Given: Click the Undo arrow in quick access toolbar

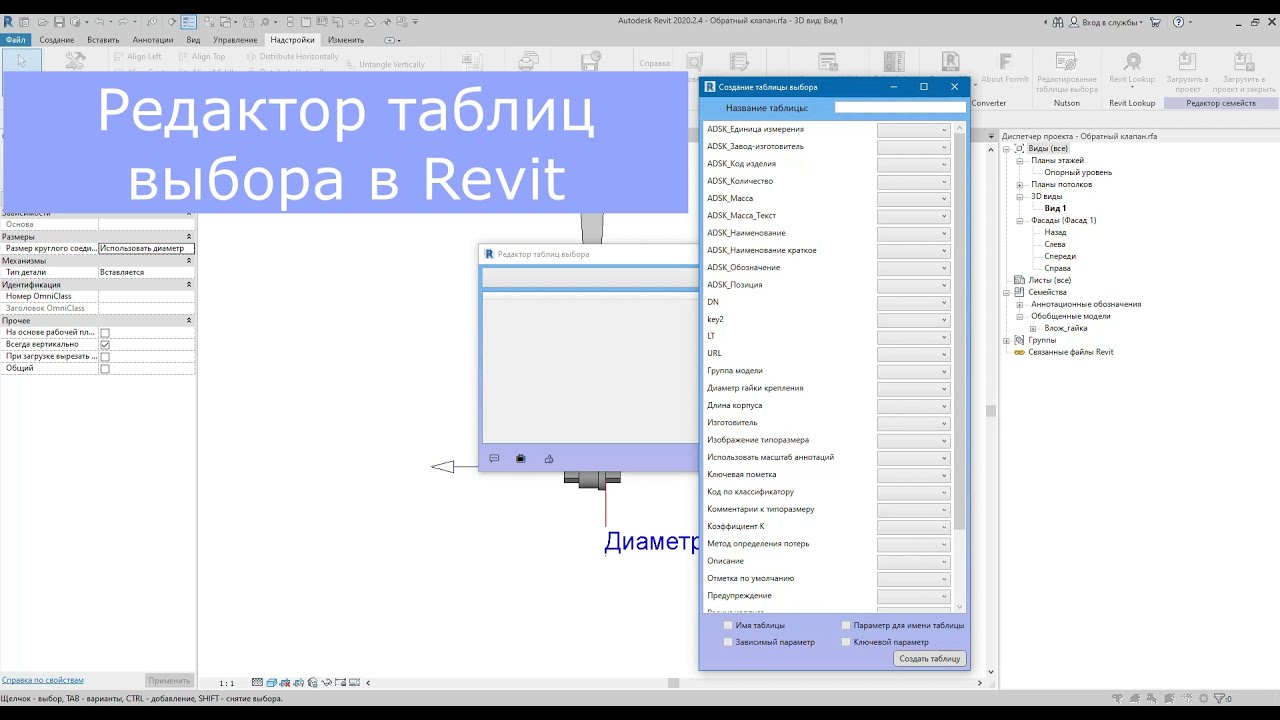Looking at the screenshot, I should (99, 21).
